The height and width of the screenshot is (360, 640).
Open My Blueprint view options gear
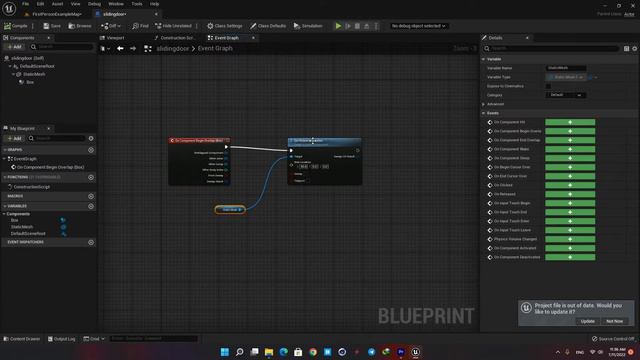(x=91, y=138)
